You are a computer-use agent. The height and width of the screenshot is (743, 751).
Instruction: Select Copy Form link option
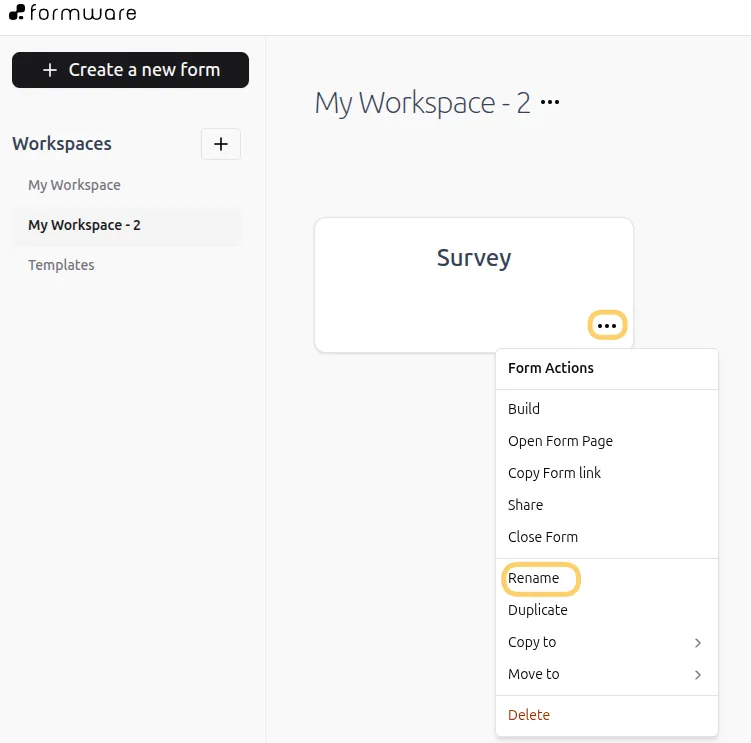pos(554,473)
